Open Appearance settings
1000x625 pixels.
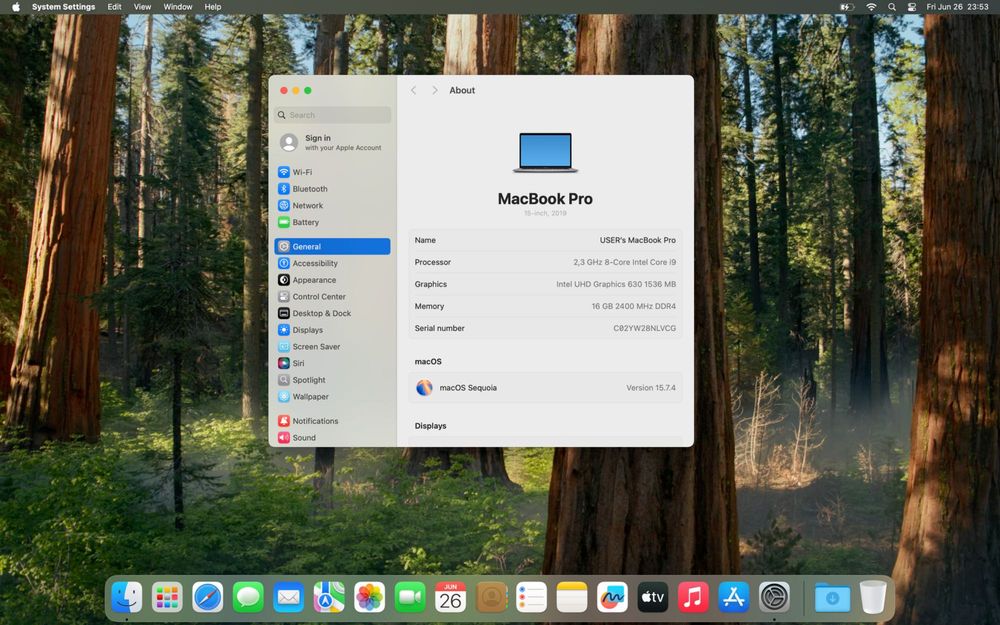[332, 279]
